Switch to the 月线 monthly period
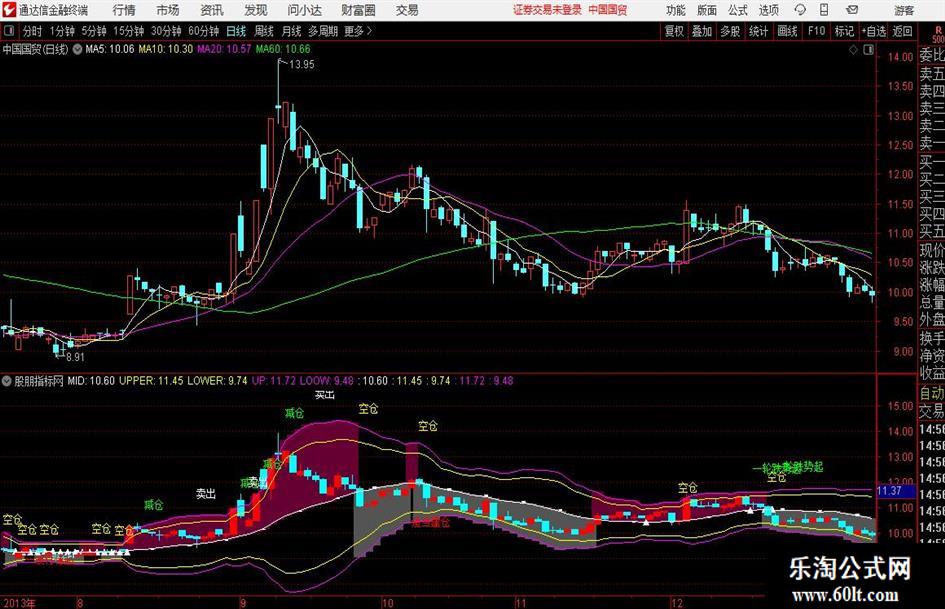Screen dimensions: 945x609 [291, 31]
